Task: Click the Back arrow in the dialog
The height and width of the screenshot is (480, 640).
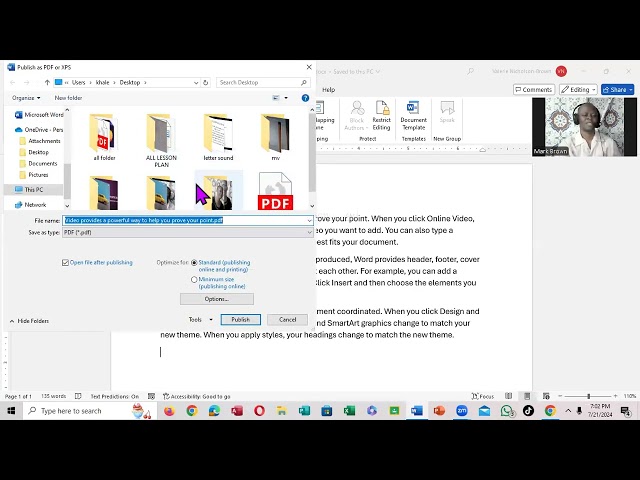Action: click(x=13, y=82)
